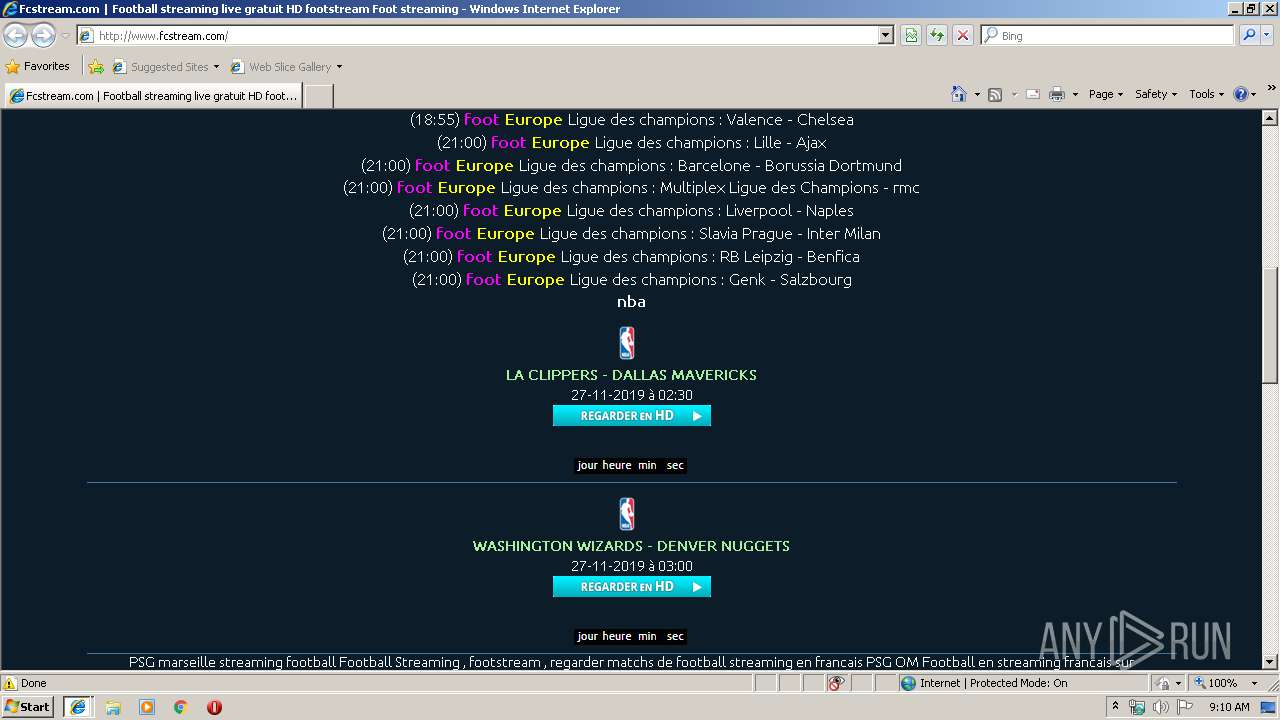Open Suggested Sites link
1280x720 pixels.
(x=166, y=67)
